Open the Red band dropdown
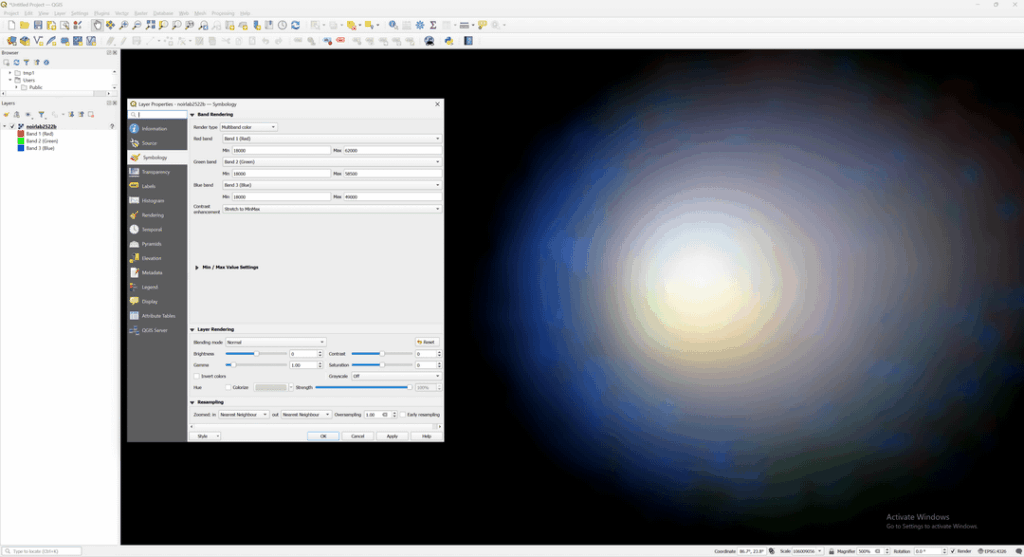This screenshot has height=557, width=1024. [x=332, y=139]
